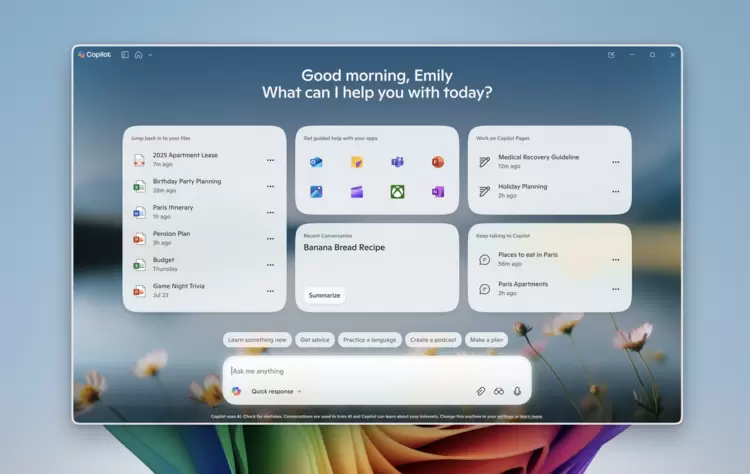Screen dimensions: 750x474
Task: Launch PowerPoint from guided help apps
Action: [437, 162]
